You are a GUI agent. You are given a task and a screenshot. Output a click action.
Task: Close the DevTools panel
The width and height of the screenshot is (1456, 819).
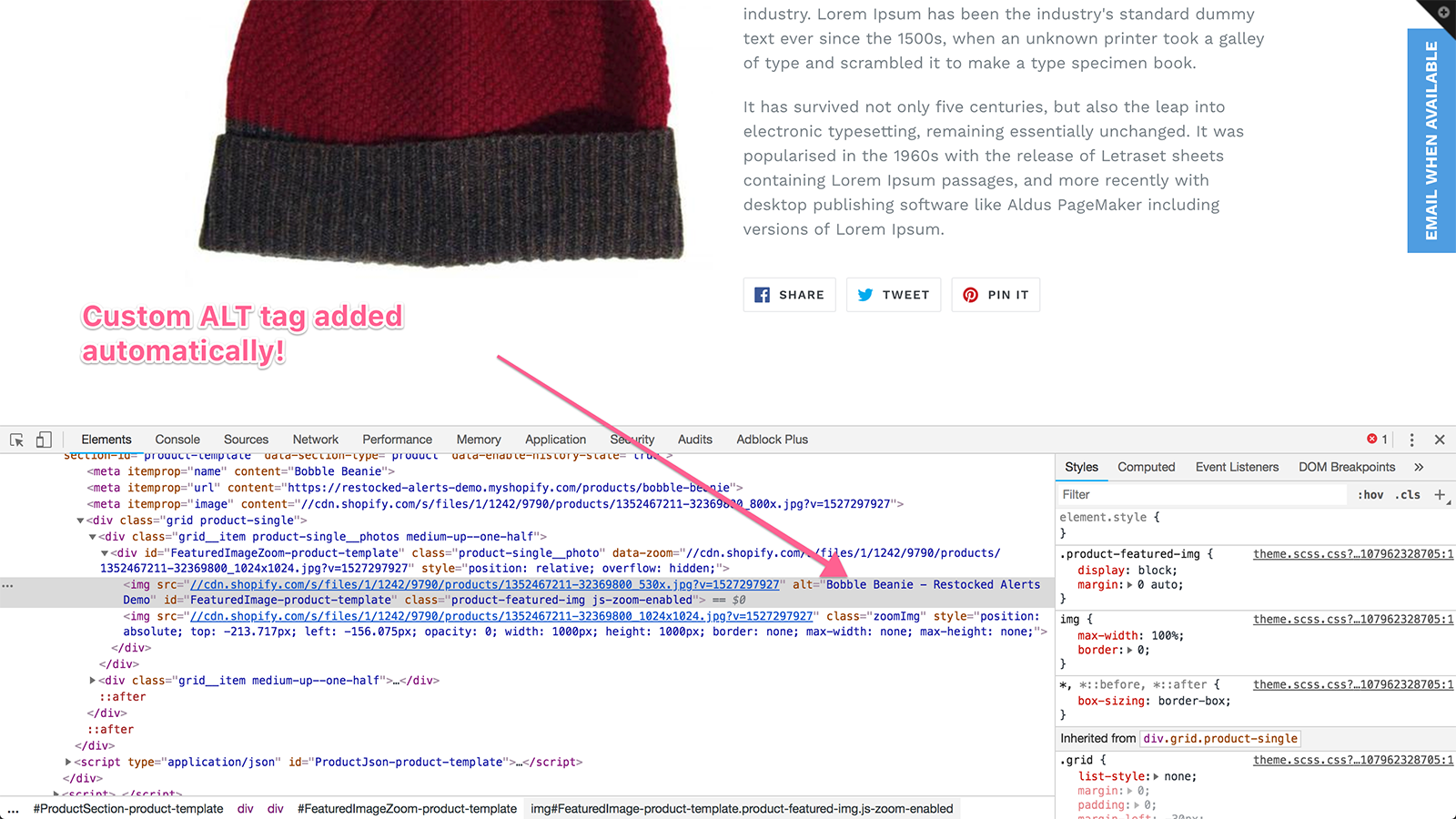pos(1440,440)
